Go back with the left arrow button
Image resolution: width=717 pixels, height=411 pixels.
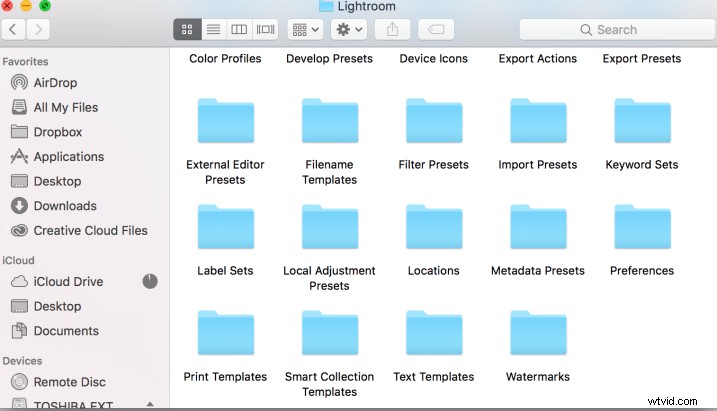click(13, 30)
